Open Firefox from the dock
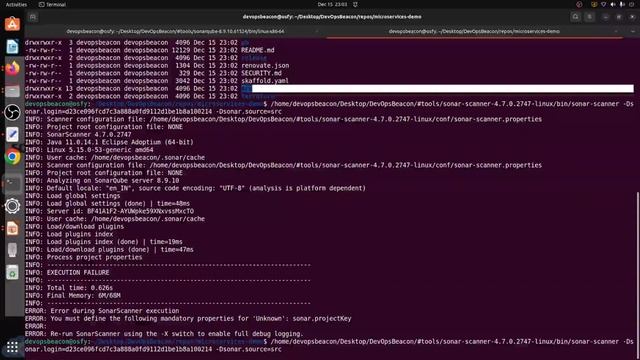 (12, 69)
